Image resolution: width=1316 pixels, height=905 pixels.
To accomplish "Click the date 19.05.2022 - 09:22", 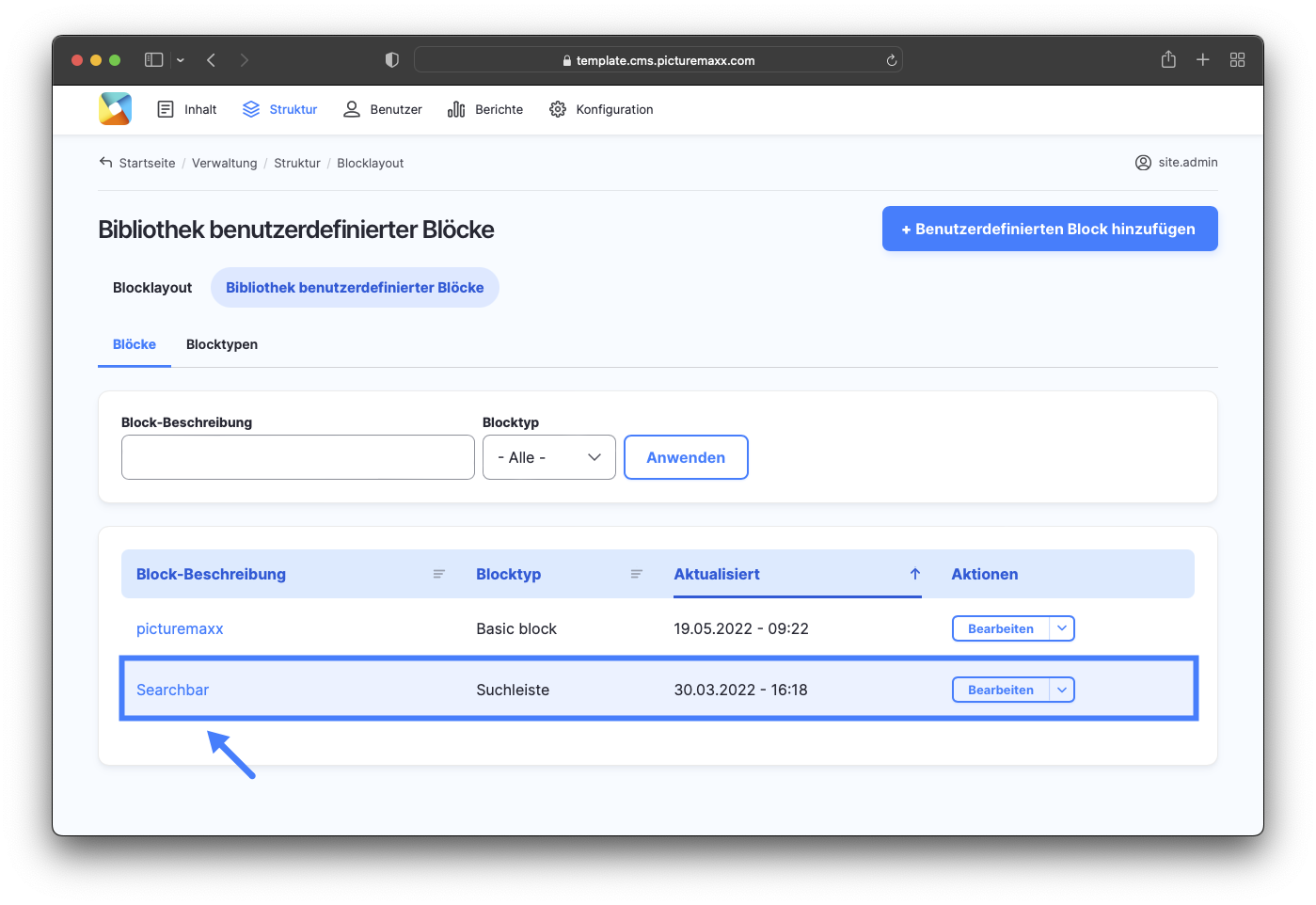I will click(x=741, y=628).
